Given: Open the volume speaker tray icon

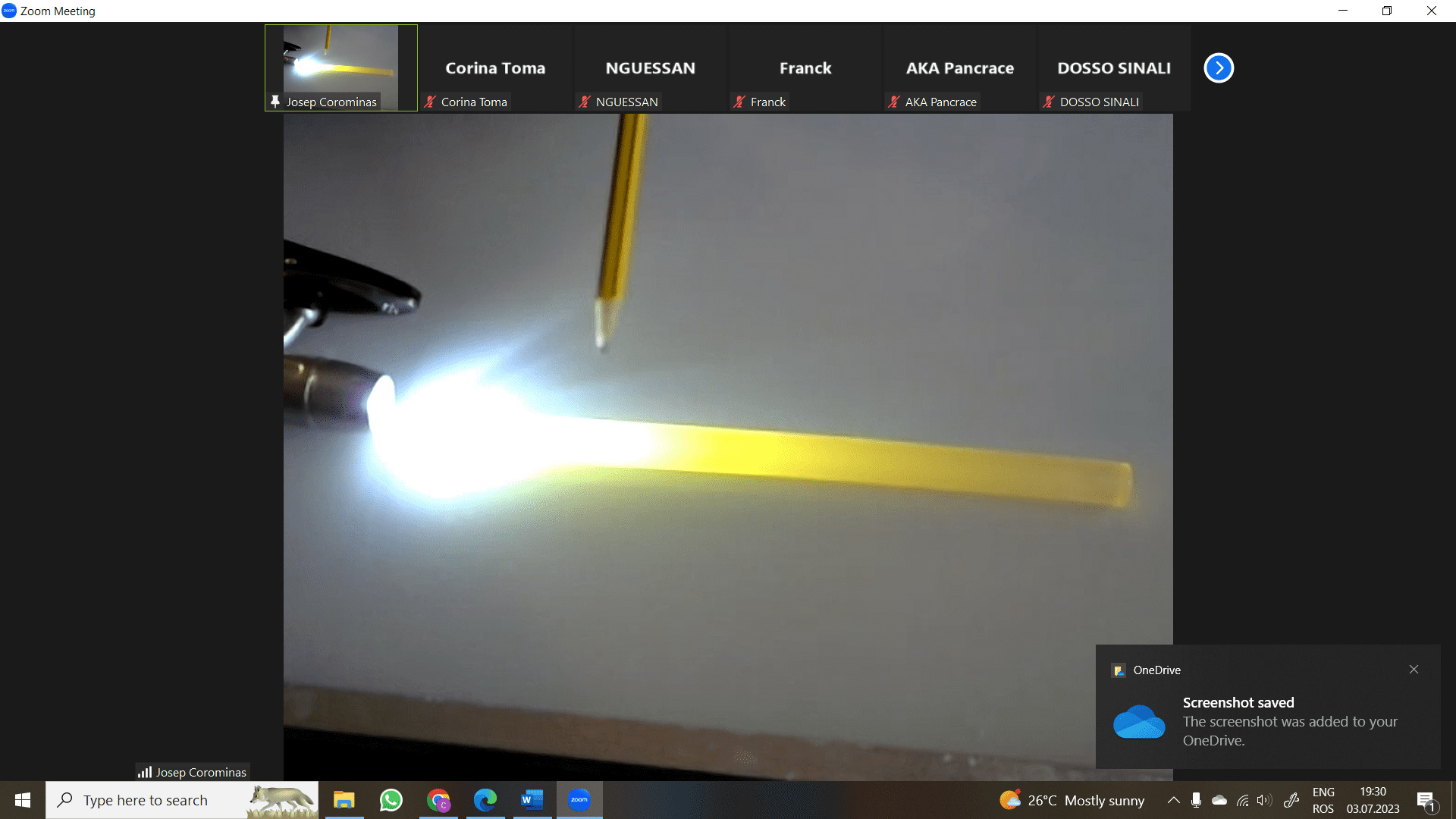Looking at the screenshot, I should [1264, 800].
